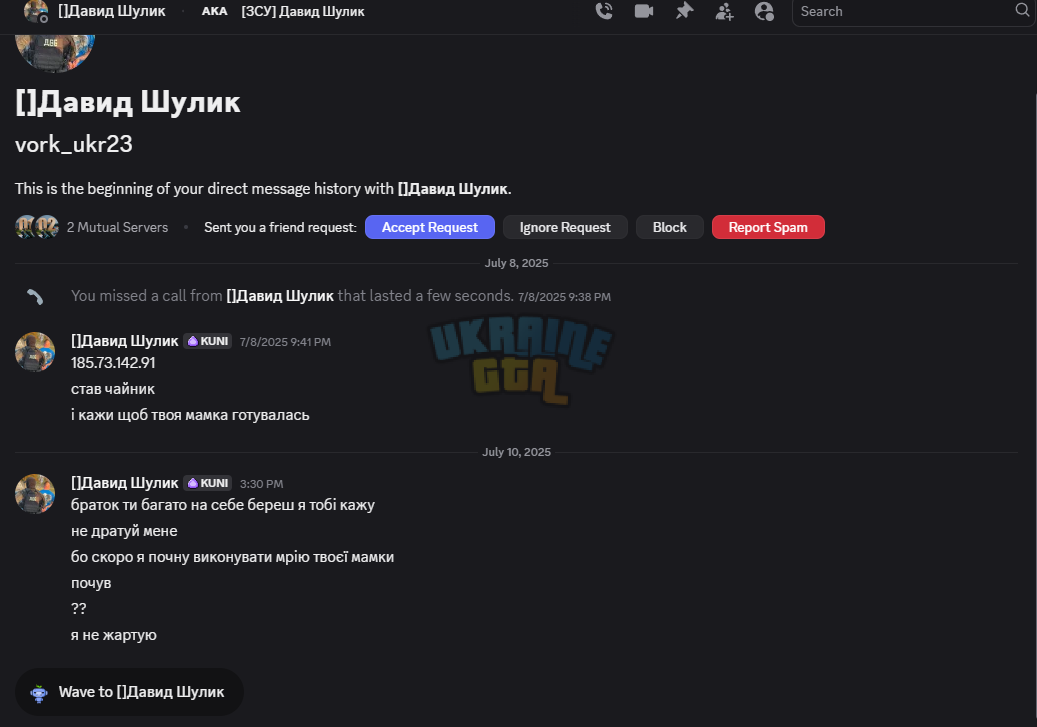Open pinned messages with the pin icon

click(684, 11)
